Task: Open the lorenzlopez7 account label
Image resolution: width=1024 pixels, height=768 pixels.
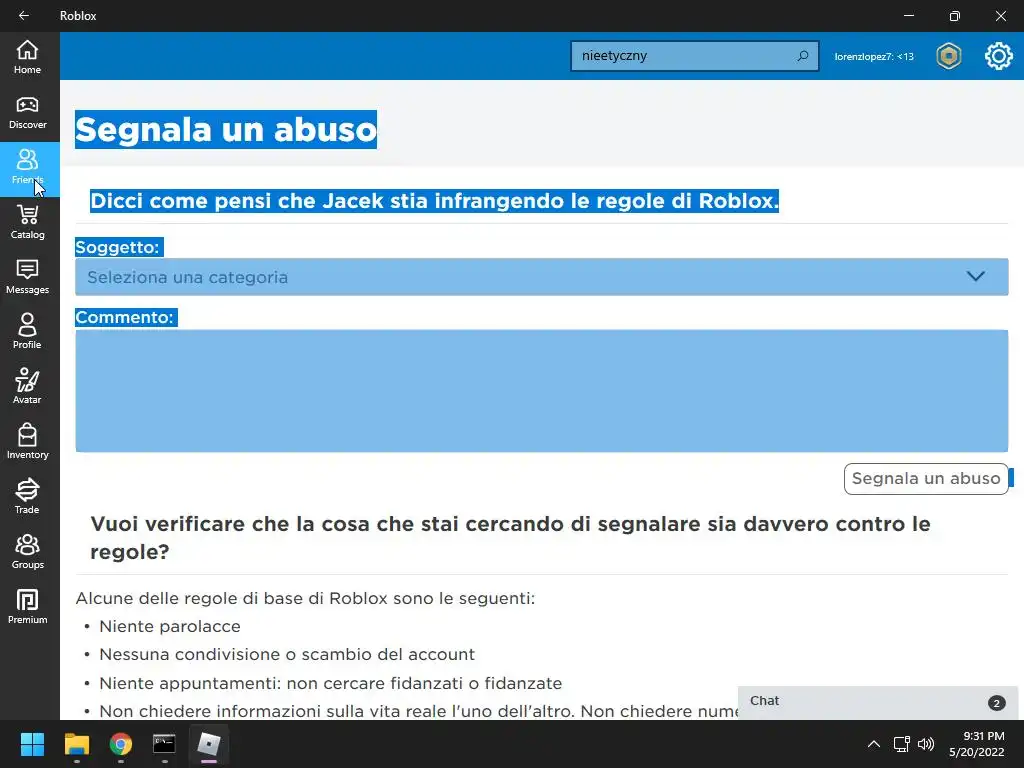Action: [x=874, y=57]
